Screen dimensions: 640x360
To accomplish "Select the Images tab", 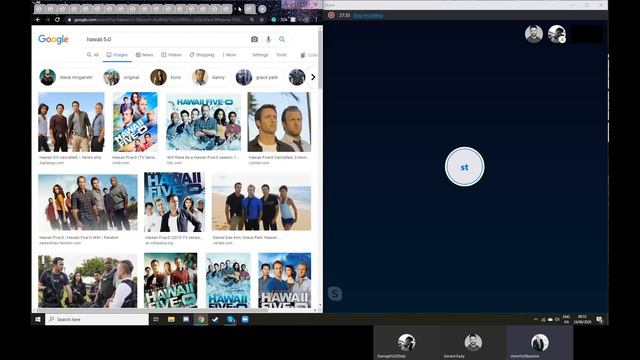I will coord(117,55).
